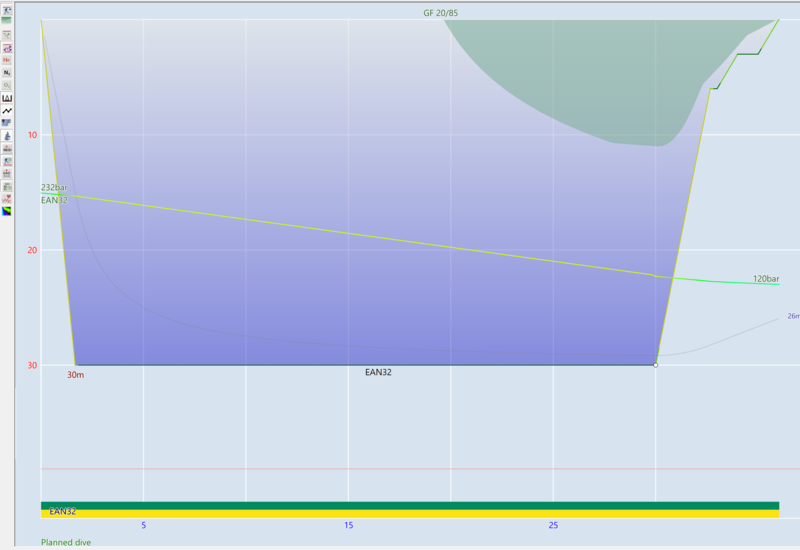Toggle the rainbow tissue heatmap icon
The image size is (800, 550).
(x=7, y=211)
